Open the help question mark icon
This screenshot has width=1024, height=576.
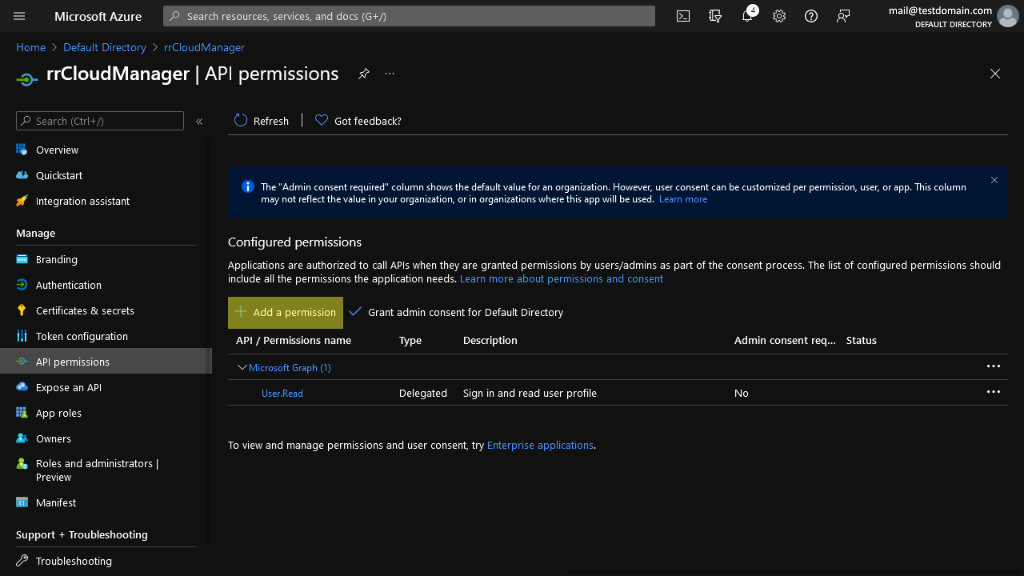(x=811, y=16)
